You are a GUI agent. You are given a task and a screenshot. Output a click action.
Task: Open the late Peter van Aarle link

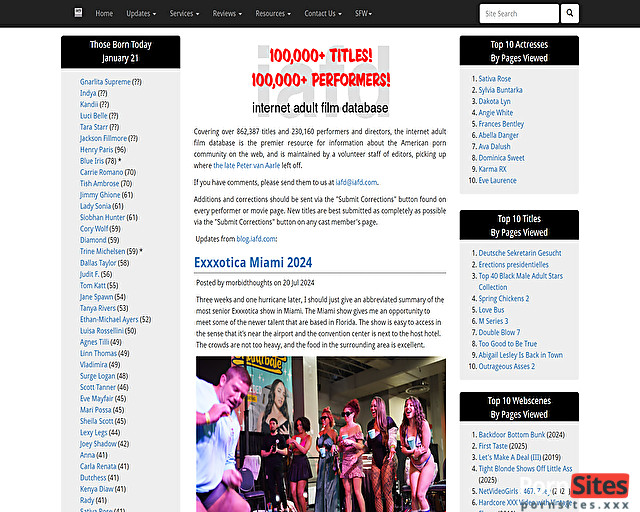247,165
